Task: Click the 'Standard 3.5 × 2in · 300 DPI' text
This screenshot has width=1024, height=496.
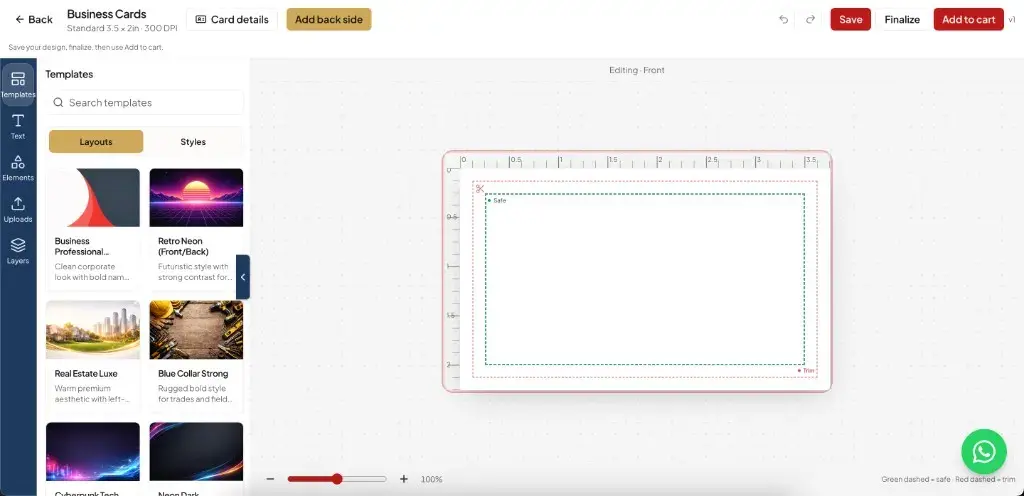Action: click(x=121, y=29)
